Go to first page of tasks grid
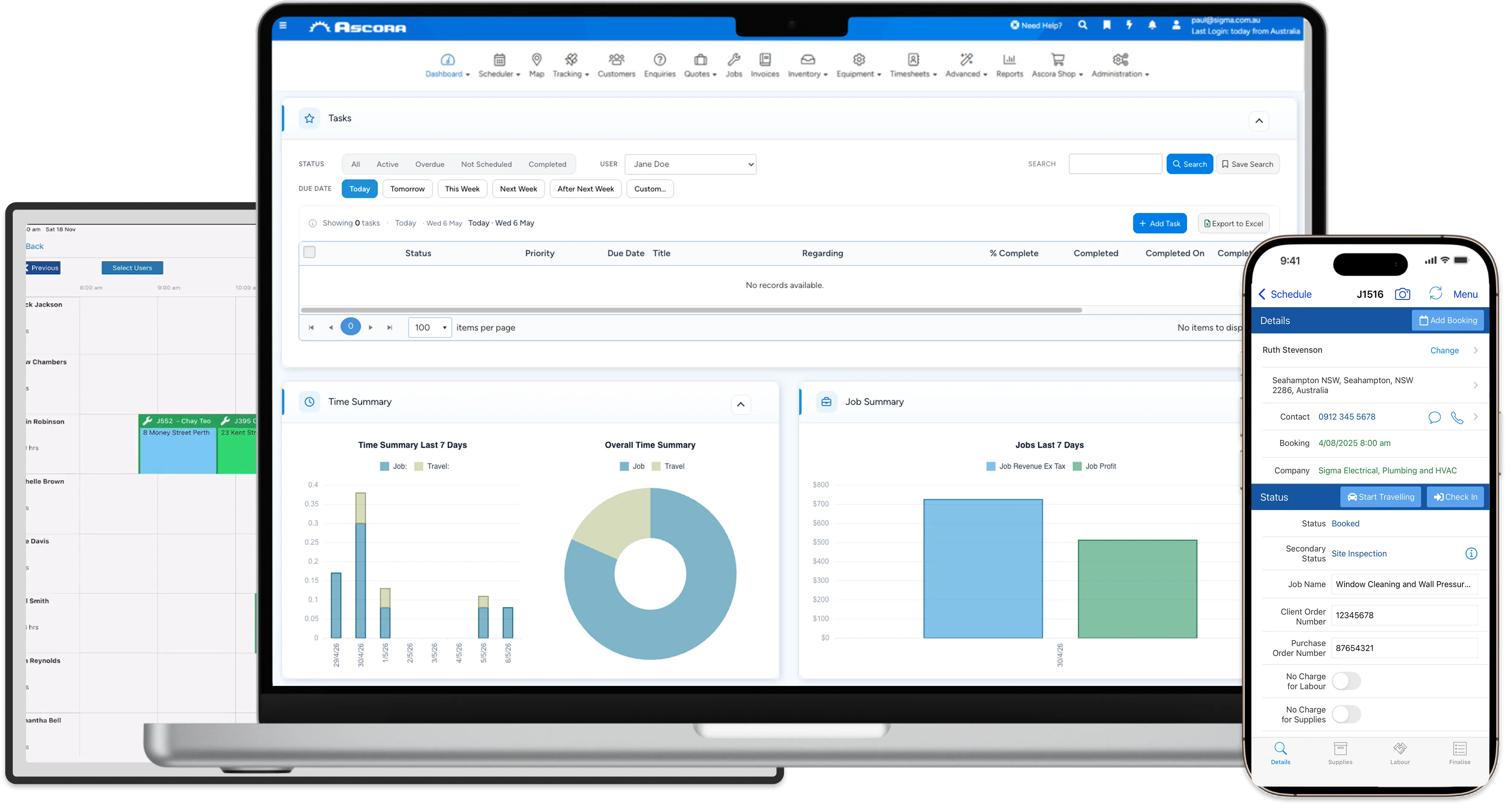1512x805 pixels. click(311, 328)
